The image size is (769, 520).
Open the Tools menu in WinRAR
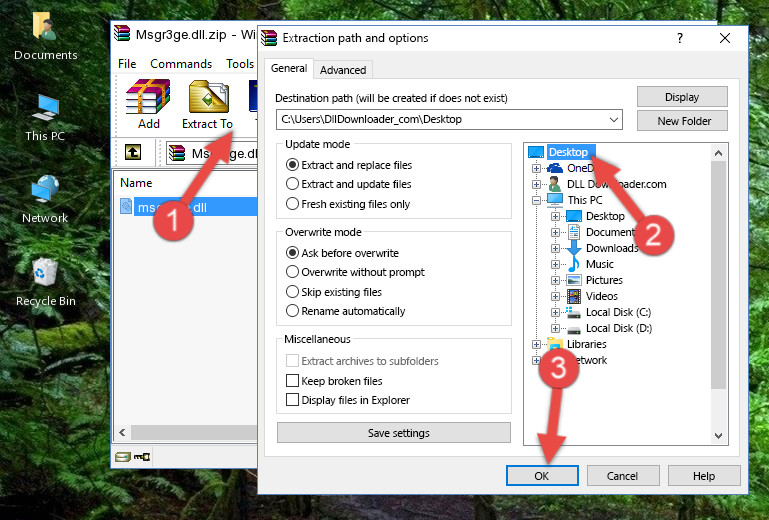pyautogui.click(x=240, y=64)
